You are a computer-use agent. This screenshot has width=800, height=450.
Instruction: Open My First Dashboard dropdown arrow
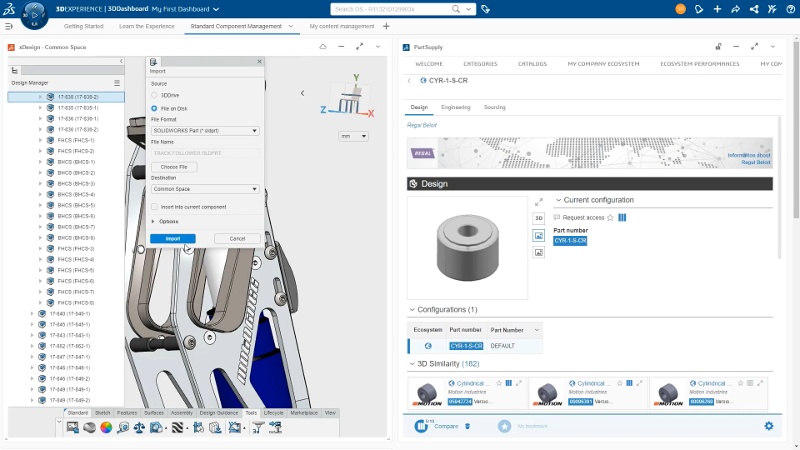tap(216, 9)
